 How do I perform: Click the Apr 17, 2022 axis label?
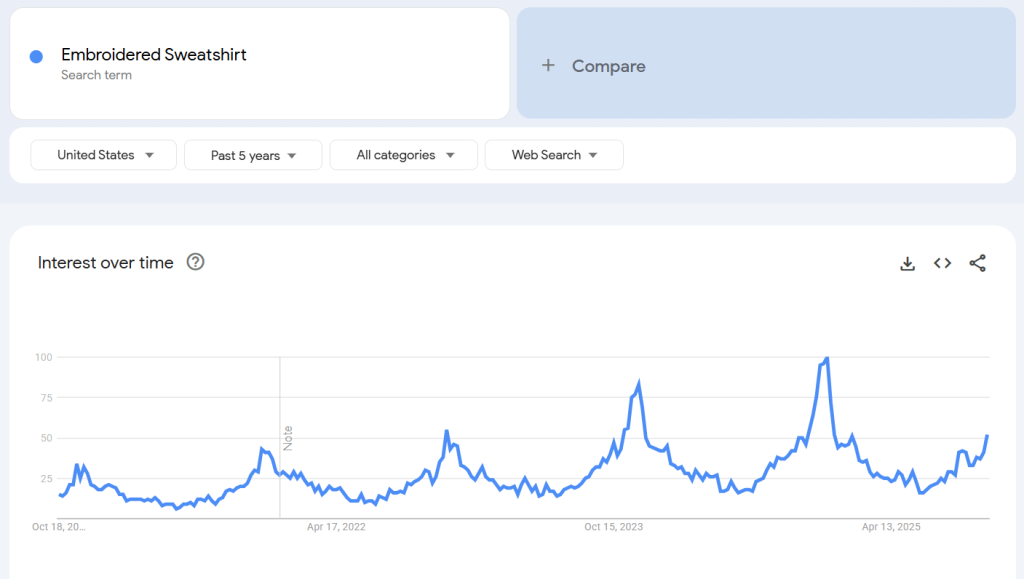tap(336, 526)
